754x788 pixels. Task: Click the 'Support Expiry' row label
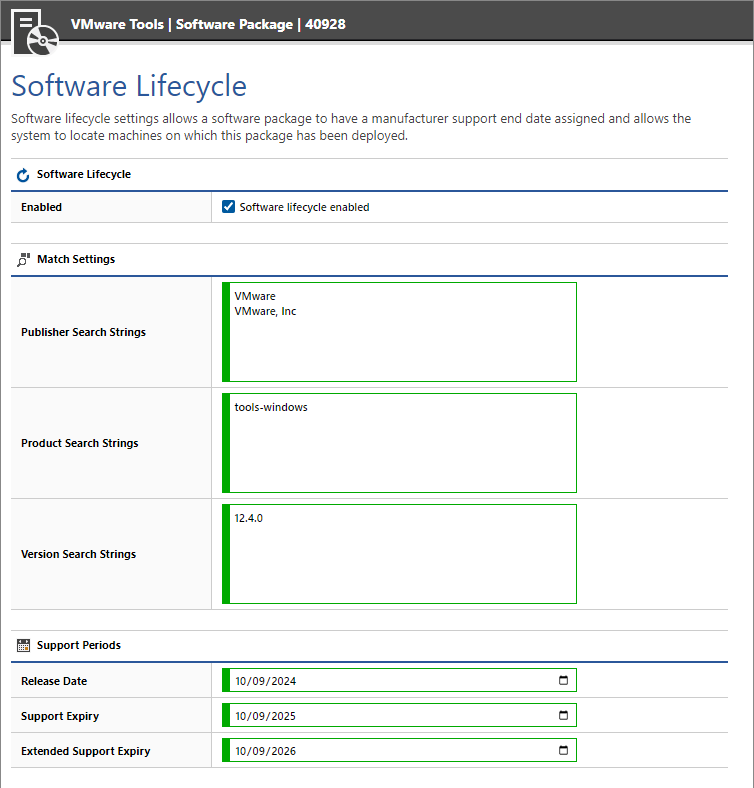[x=60, y=716]
